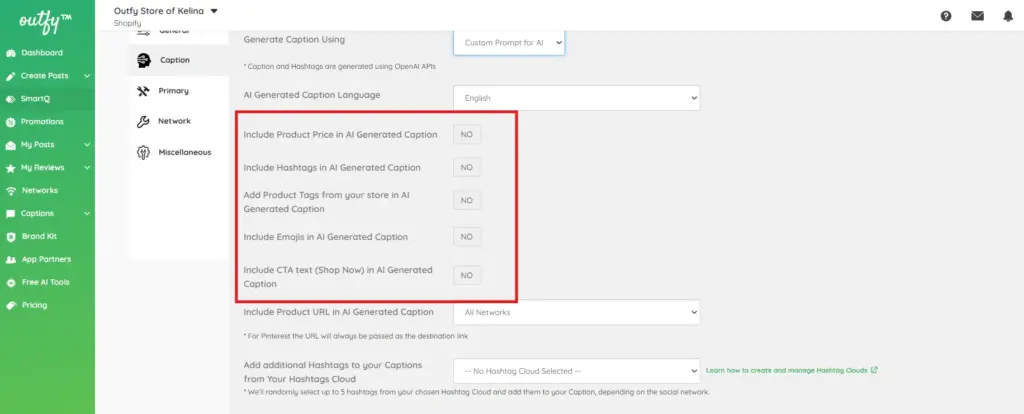Click the Pricing tag icon
The image size is (1024, 414).
10,305
